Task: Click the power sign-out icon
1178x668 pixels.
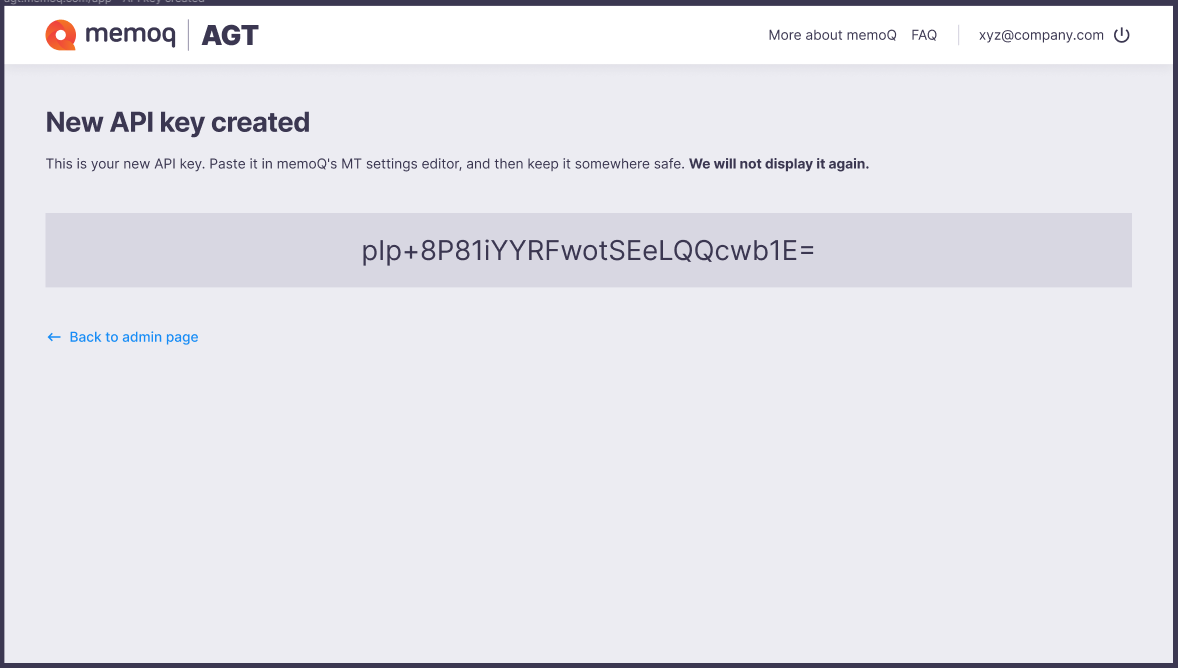Action: pos(1122,35)
